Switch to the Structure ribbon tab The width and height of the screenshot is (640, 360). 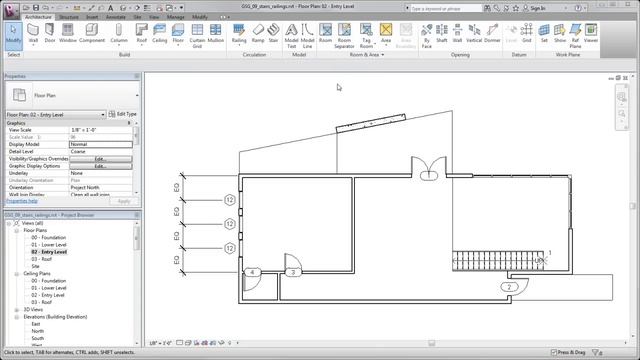(x=69, y=17)
